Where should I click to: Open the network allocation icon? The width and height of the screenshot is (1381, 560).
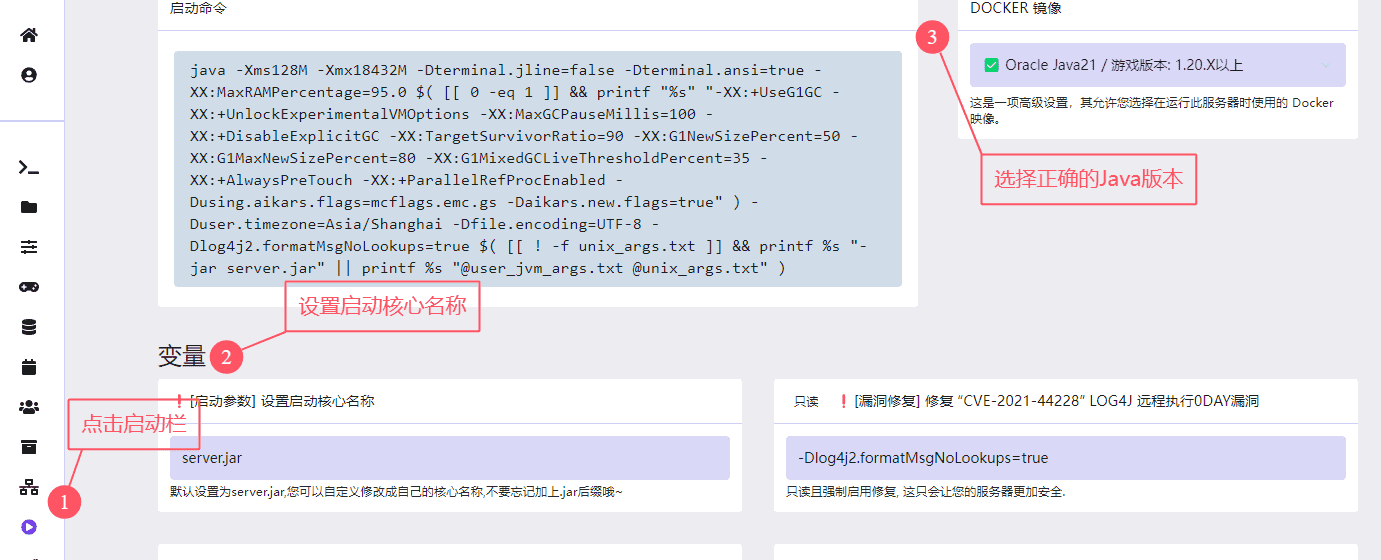coord(29,488)
